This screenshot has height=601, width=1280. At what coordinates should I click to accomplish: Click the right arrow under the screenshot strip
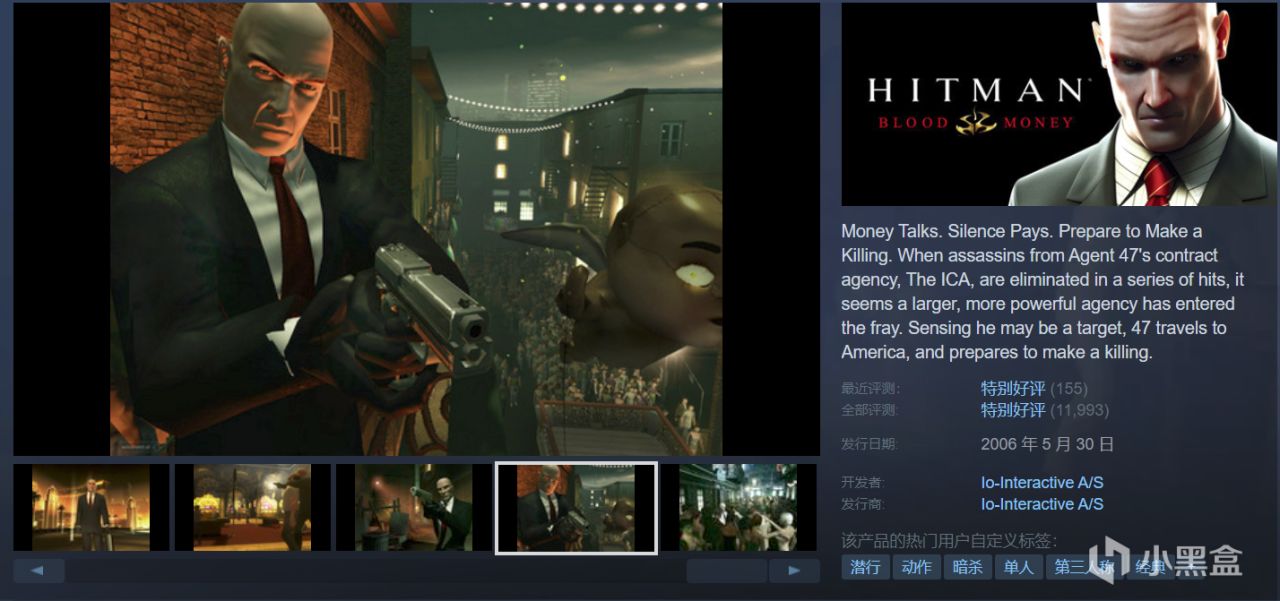click(x=795, y=571)
